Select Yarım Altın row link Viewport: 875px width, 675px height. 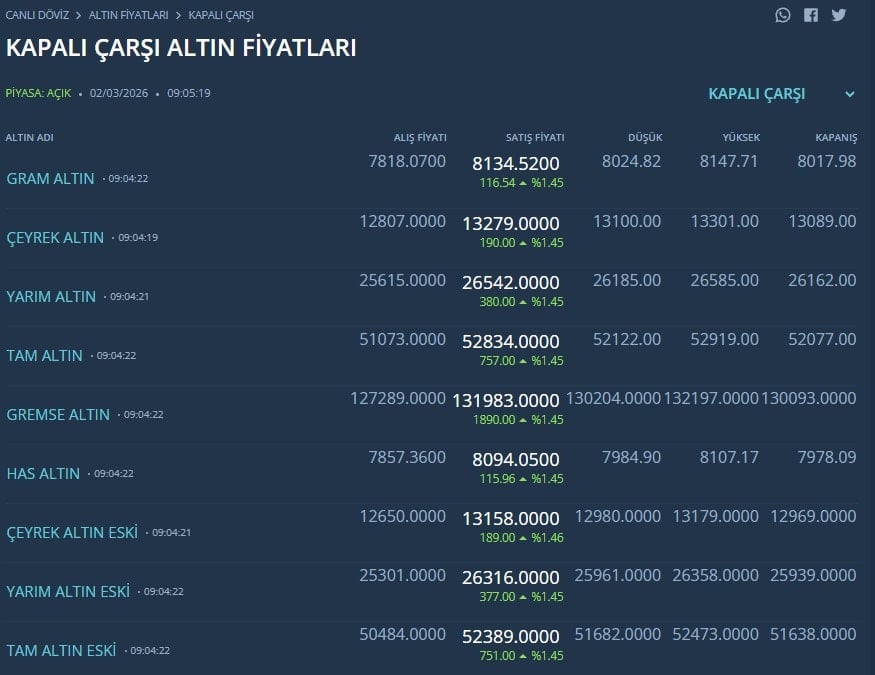click(51, 297)
